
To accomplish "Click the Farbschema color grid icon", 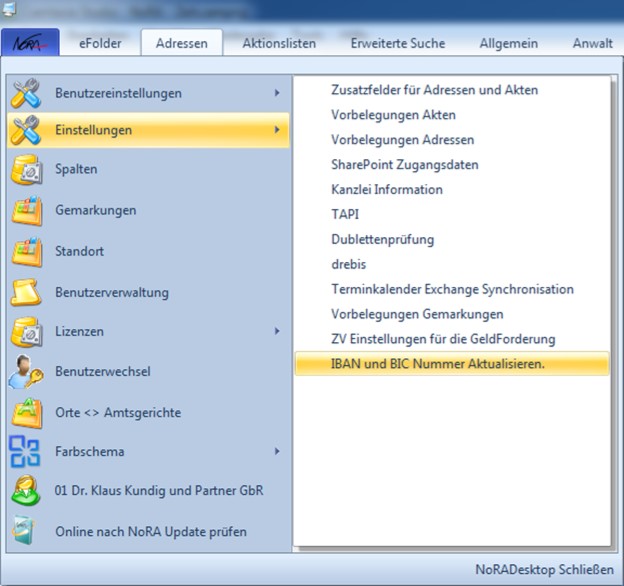I will [x=26, y=451].
